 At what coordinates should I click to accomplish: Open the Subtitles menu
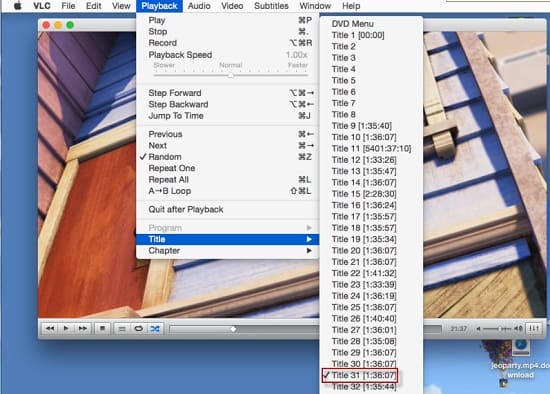pyautogui.click(x=271, y=6)
